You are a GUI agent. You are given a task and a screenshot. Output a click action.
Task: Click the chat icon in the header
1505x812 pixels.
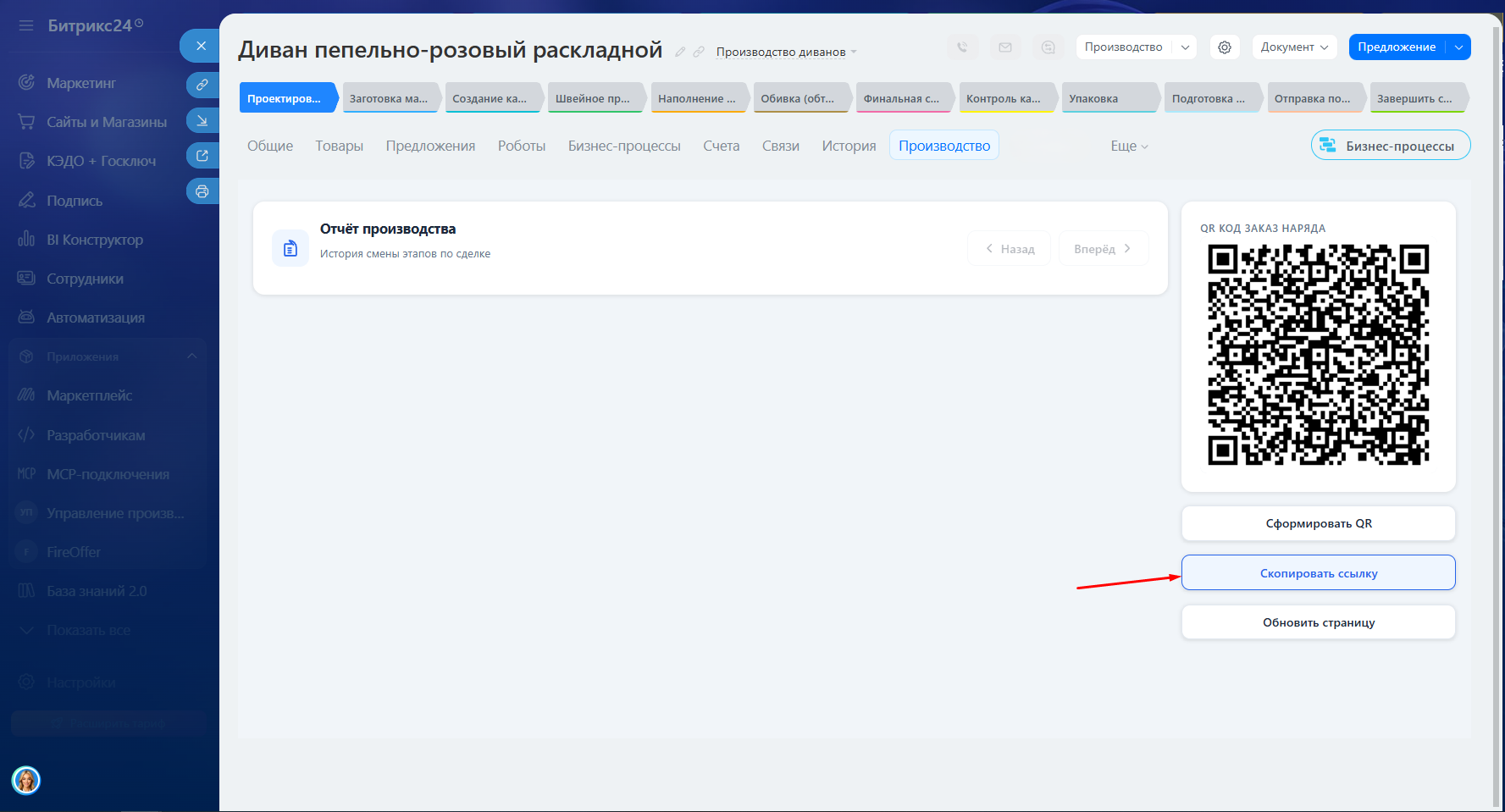(1049, 47)
